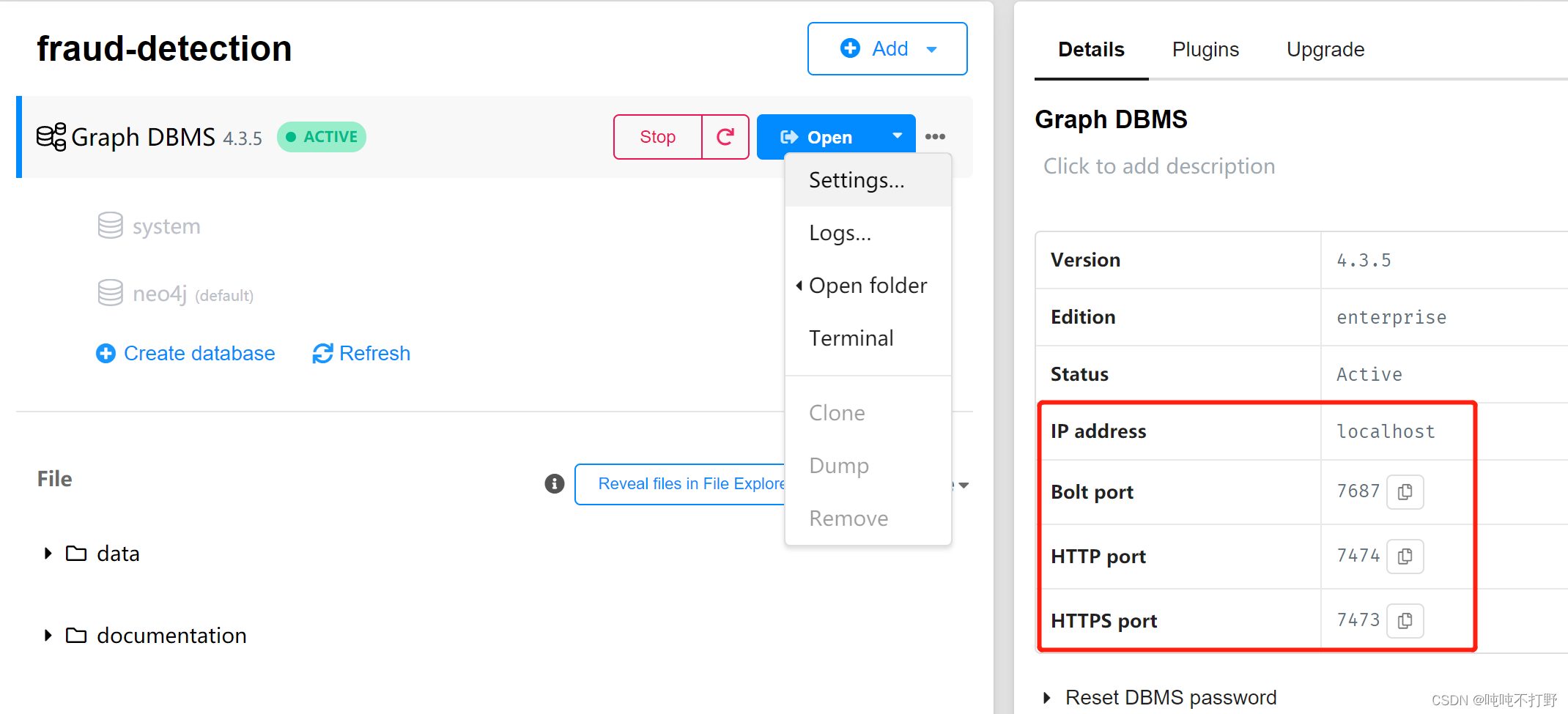1568x714 pixels.
Task: Switch to the Details tab
Action: pyautogui.click(x=1091, y=49)
